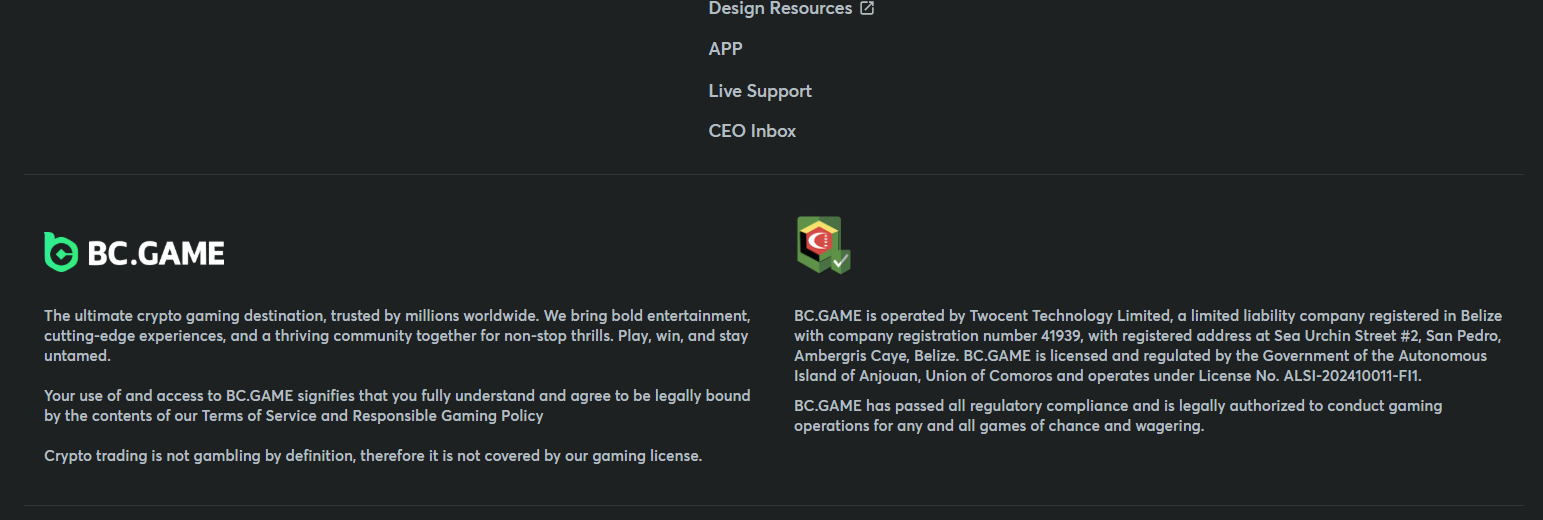Open the Anjouan license seal badge
1543x520 pixels.
820,244
